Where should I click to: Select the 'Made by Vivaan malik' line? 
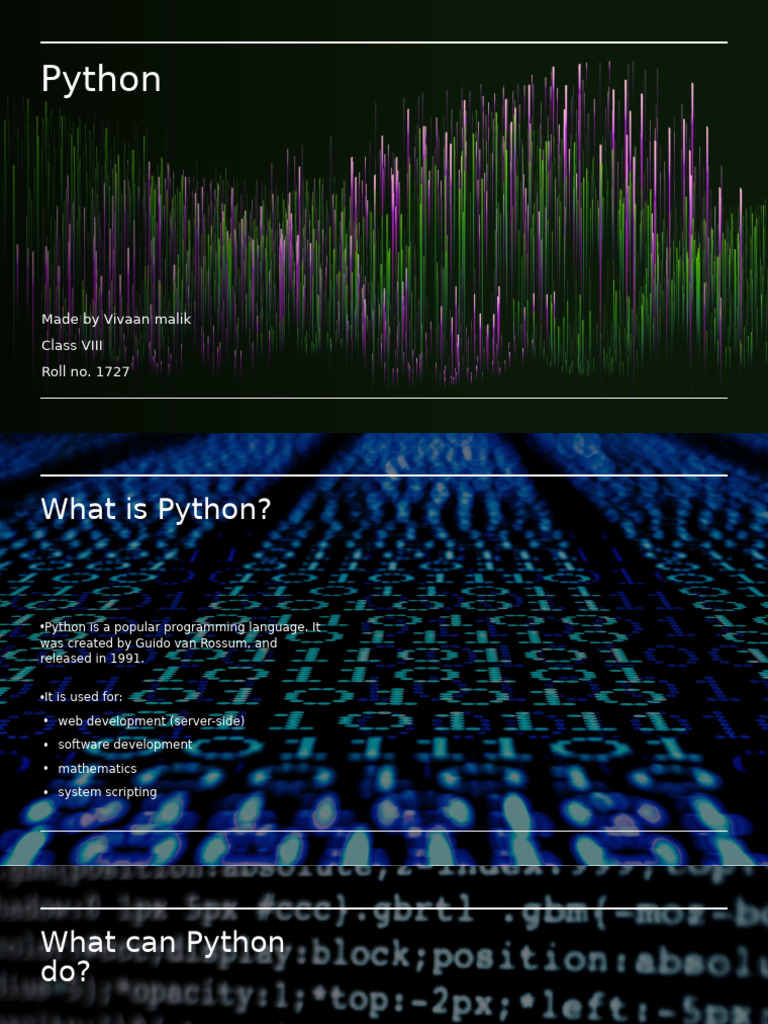tap(116, 319)
